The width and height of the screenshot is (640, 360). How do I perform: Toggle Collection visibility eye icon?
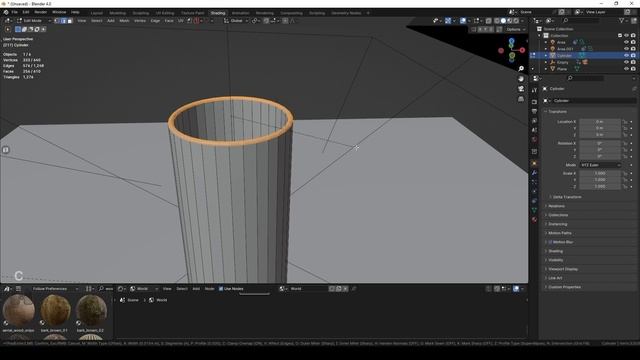coord(626,36)
